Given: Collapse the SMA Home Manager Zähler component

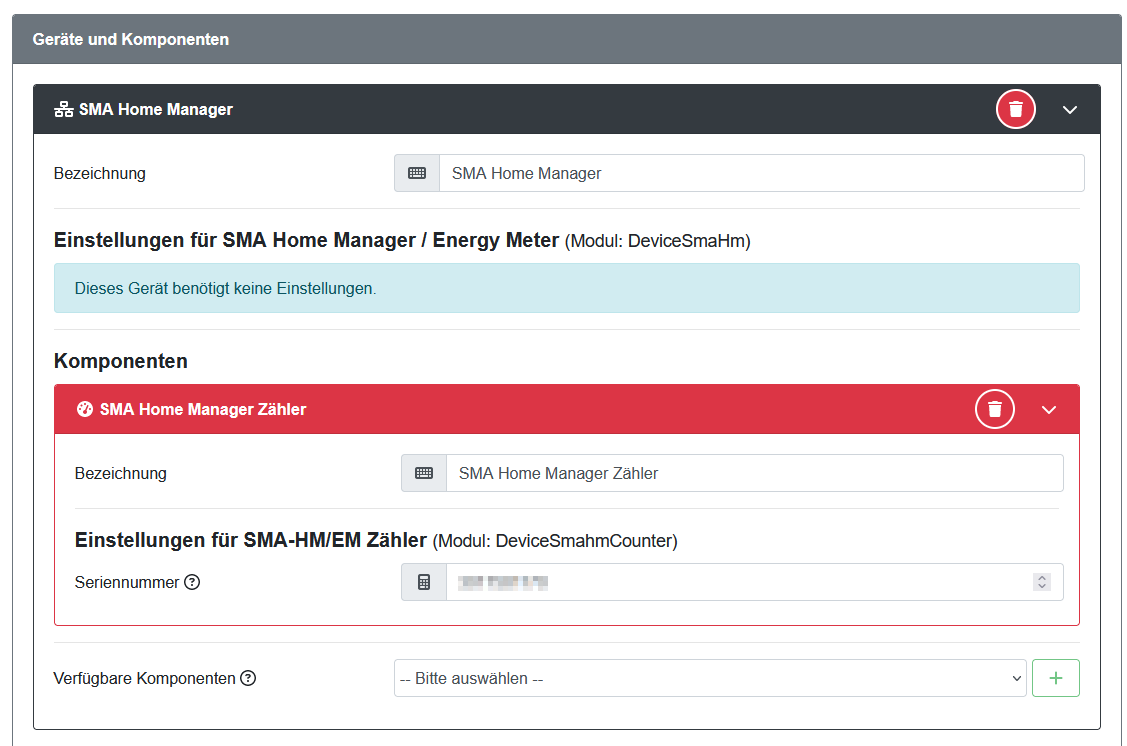Looking at the screenshot, I should (x=1049, y=410).
